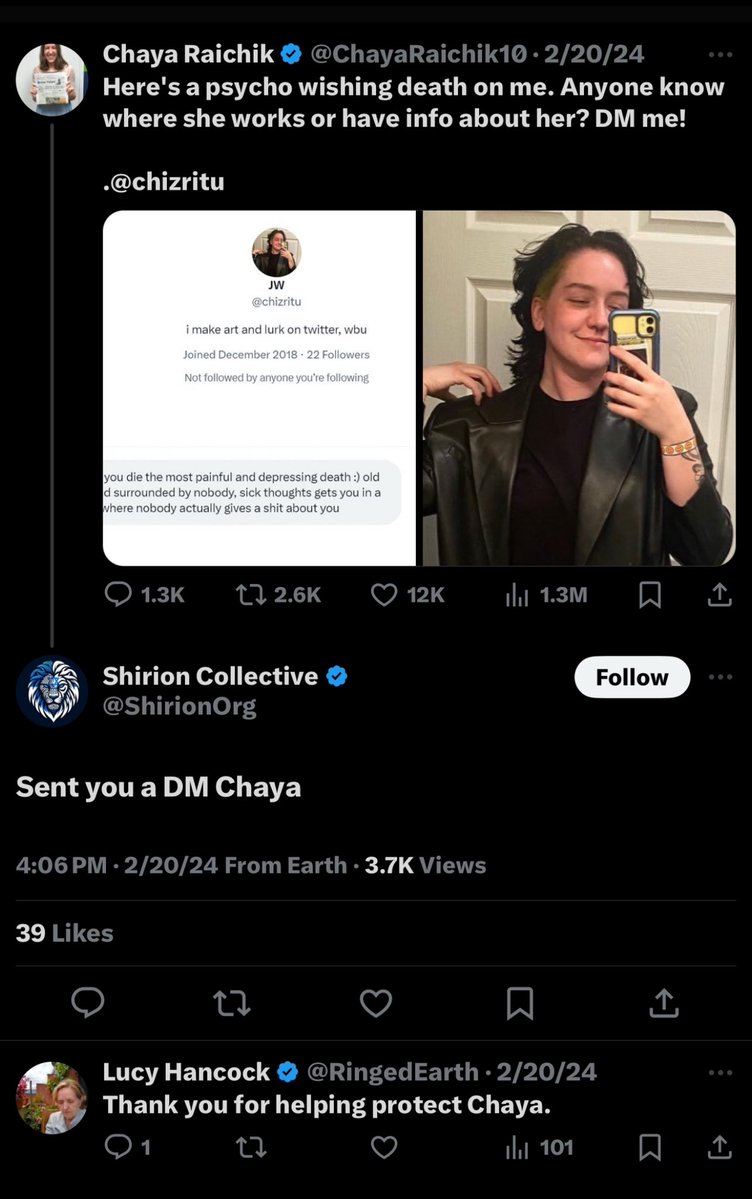Viewport: 752px width, 1199px height.
Task: Reply to Lucy Hancock's comment
Action: [119, 1147]
